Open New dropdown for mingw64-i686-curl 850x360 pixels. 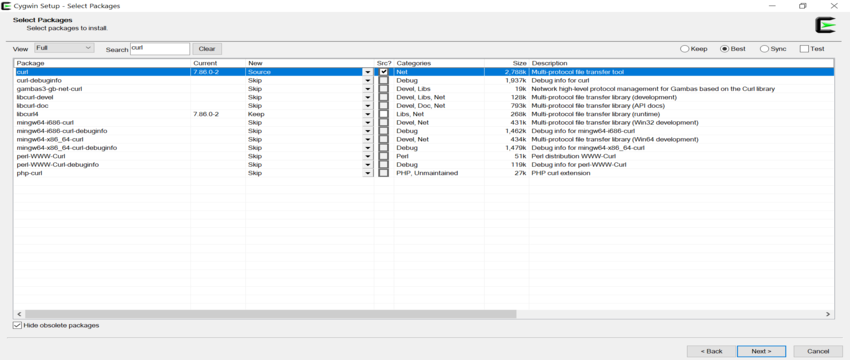click(368, 123)
